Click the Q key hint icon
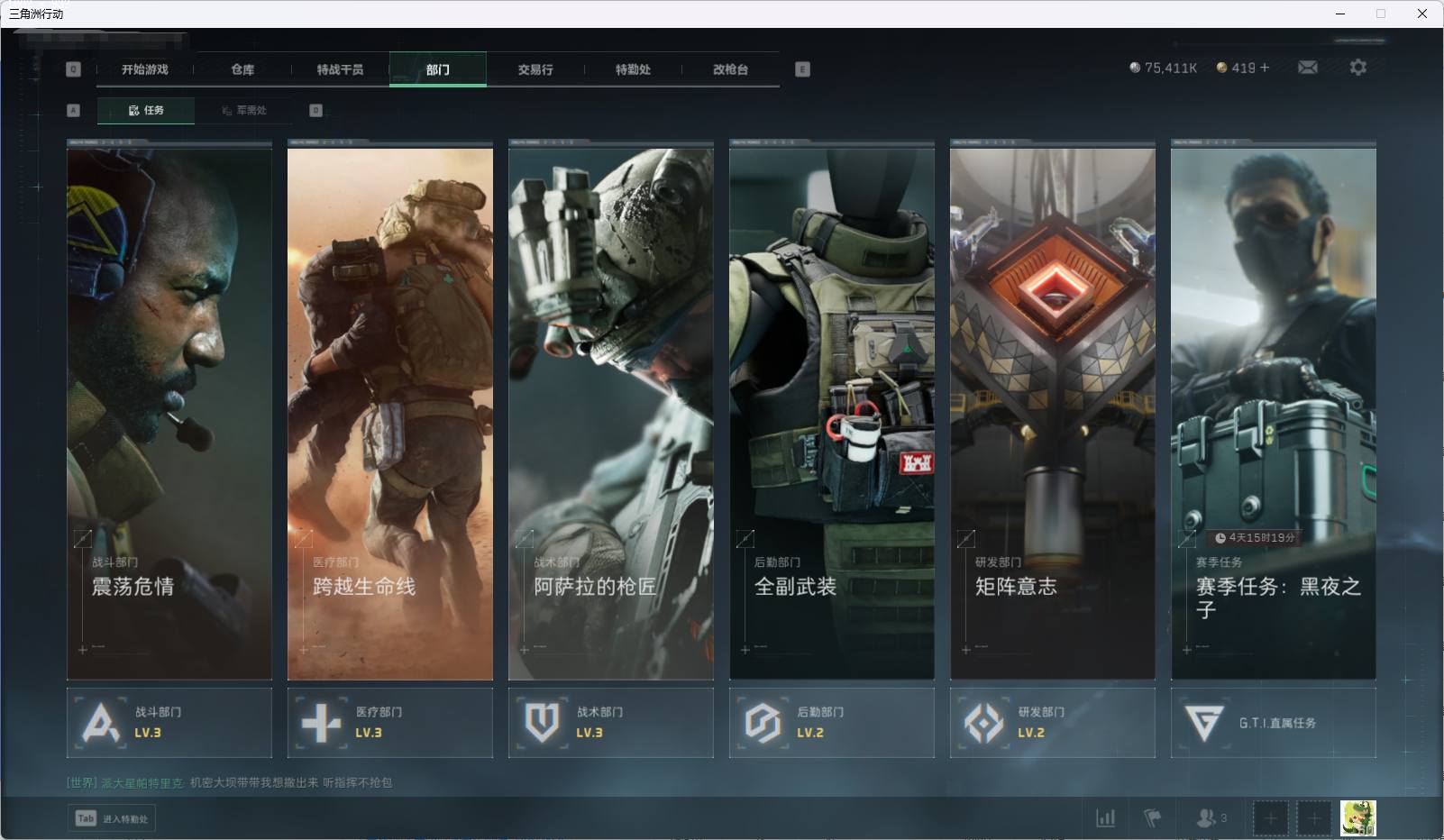Image resolution: width=1444 pixels, height=840 pixels. pyautogui.click(x=74, y=69)
